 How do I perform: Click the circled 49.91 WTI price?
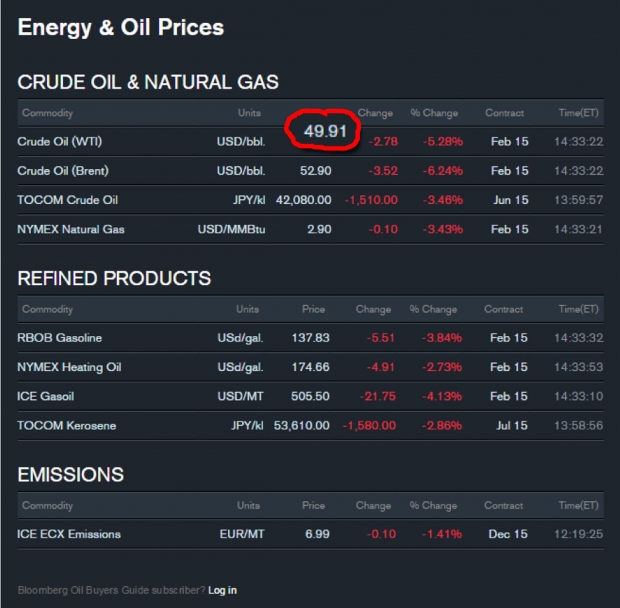(x=326, y=132)
